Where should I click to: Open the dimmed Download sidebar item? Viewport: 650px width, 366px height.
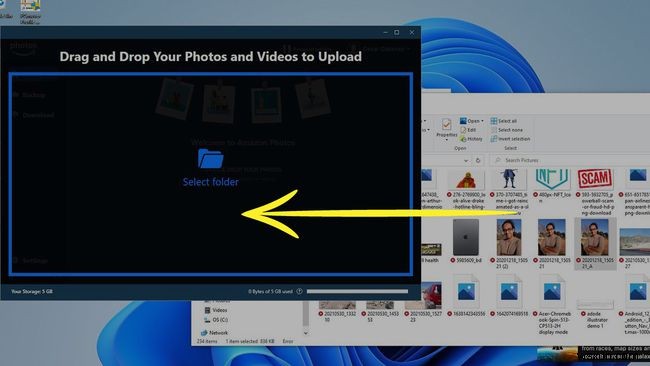pos(33,115)
